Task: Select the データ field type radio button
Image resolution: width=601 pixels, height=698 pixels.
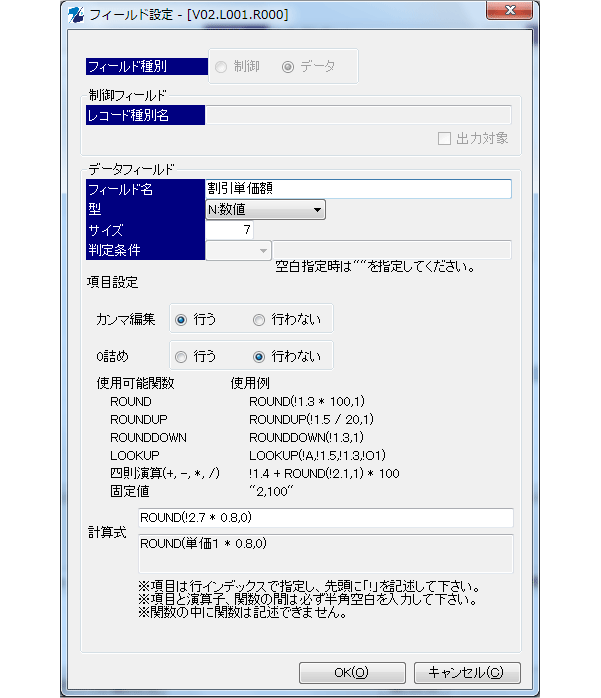Action: (288, 67)
